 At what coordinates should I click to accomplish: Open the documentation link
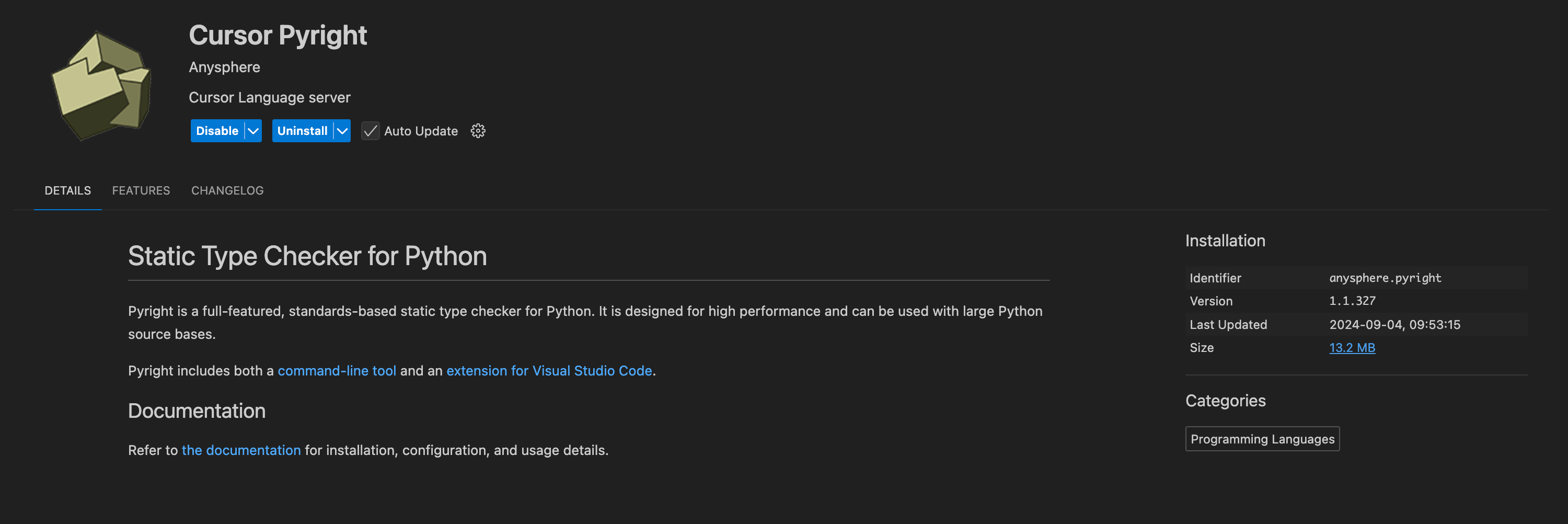click(241, 450)
